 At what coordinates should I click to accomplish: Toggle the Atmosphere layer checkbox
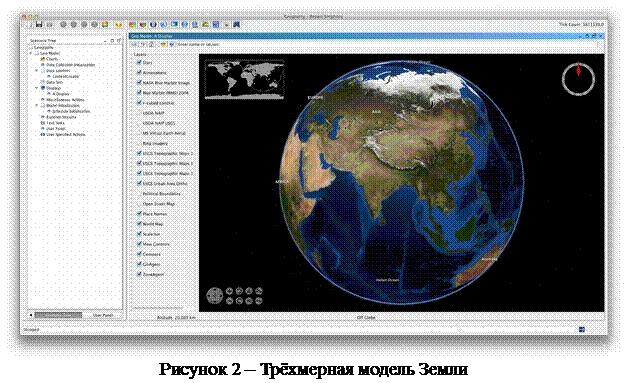click(139, 72)
